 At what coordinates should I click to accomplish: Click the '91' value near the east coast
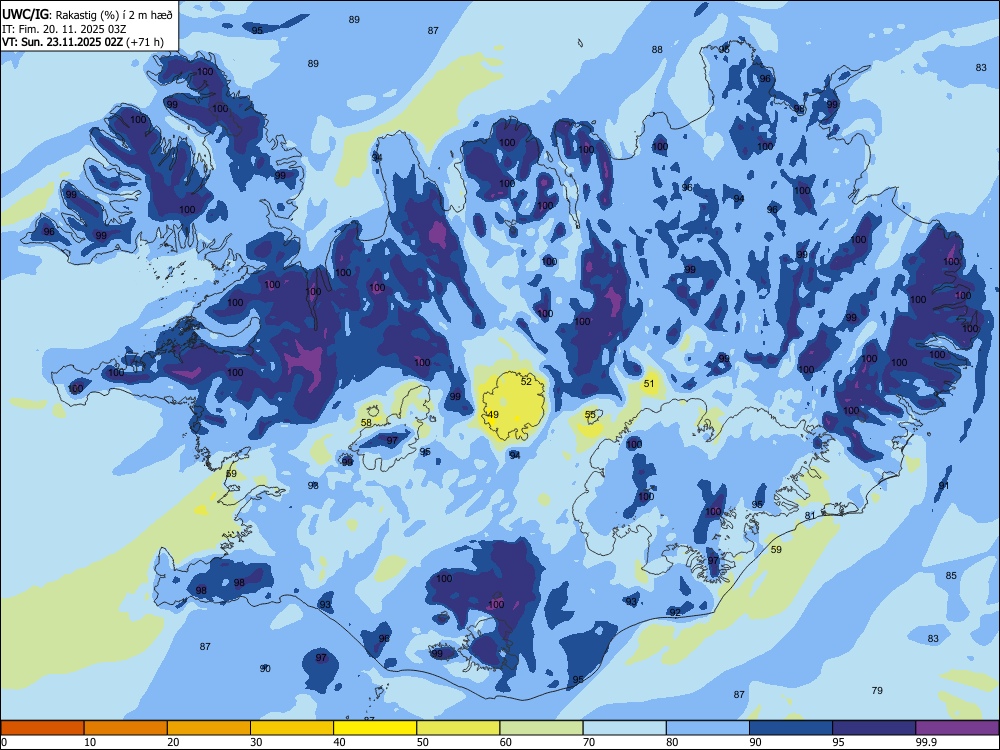[x=944, y=485]
